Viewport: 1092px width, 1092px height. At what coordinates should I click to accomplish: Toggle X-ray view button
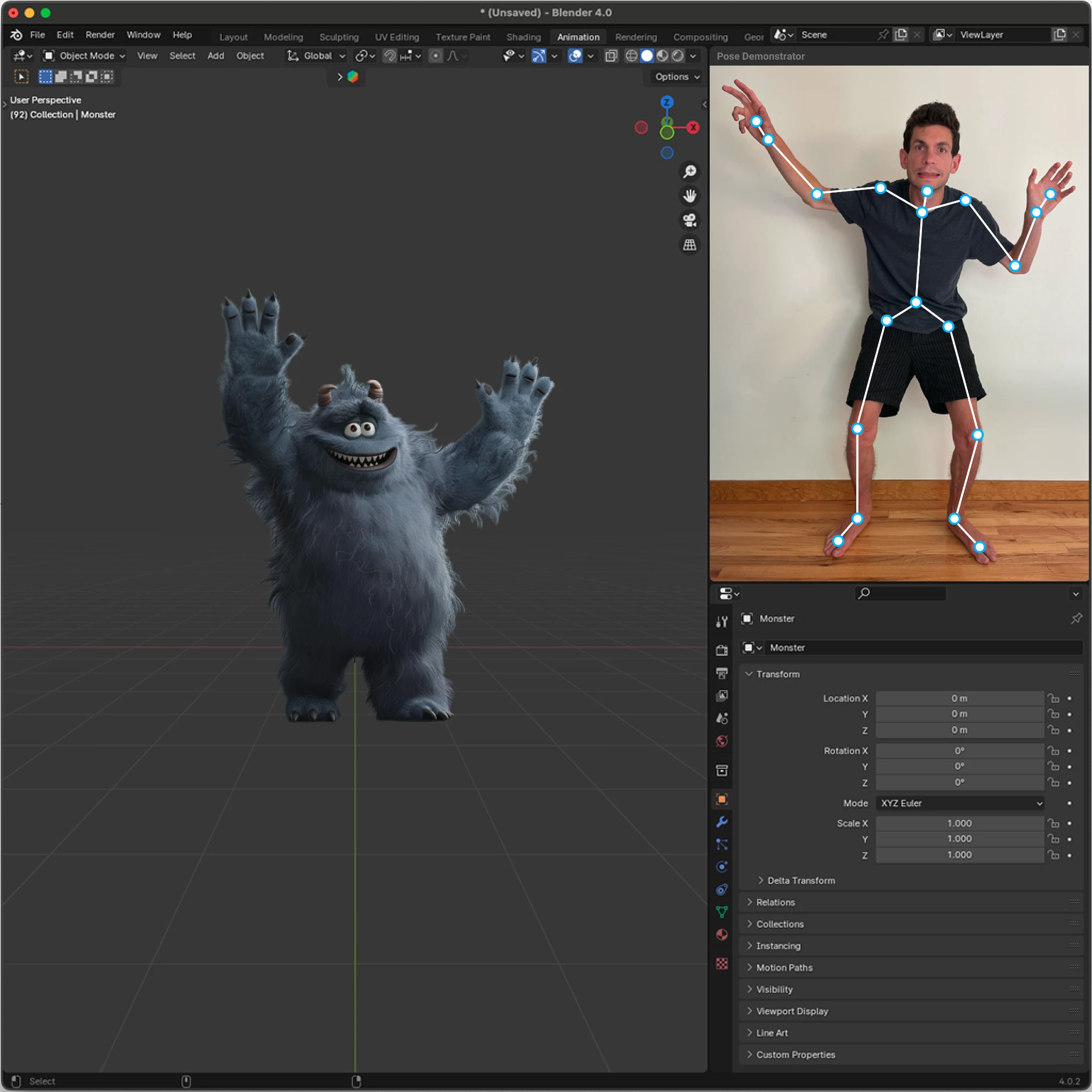pyautogui.click(x=611, y=56)
